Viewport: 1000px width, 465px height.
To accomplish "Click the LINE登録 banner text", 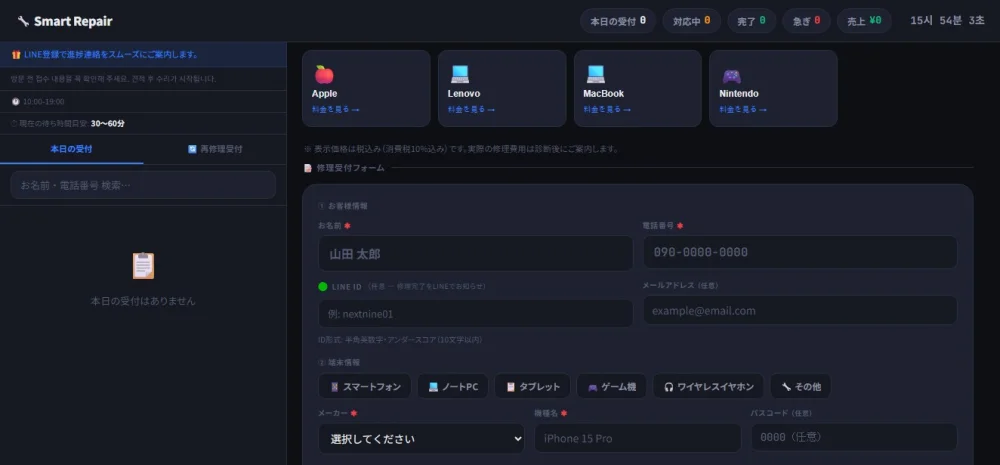I will 110,55.
